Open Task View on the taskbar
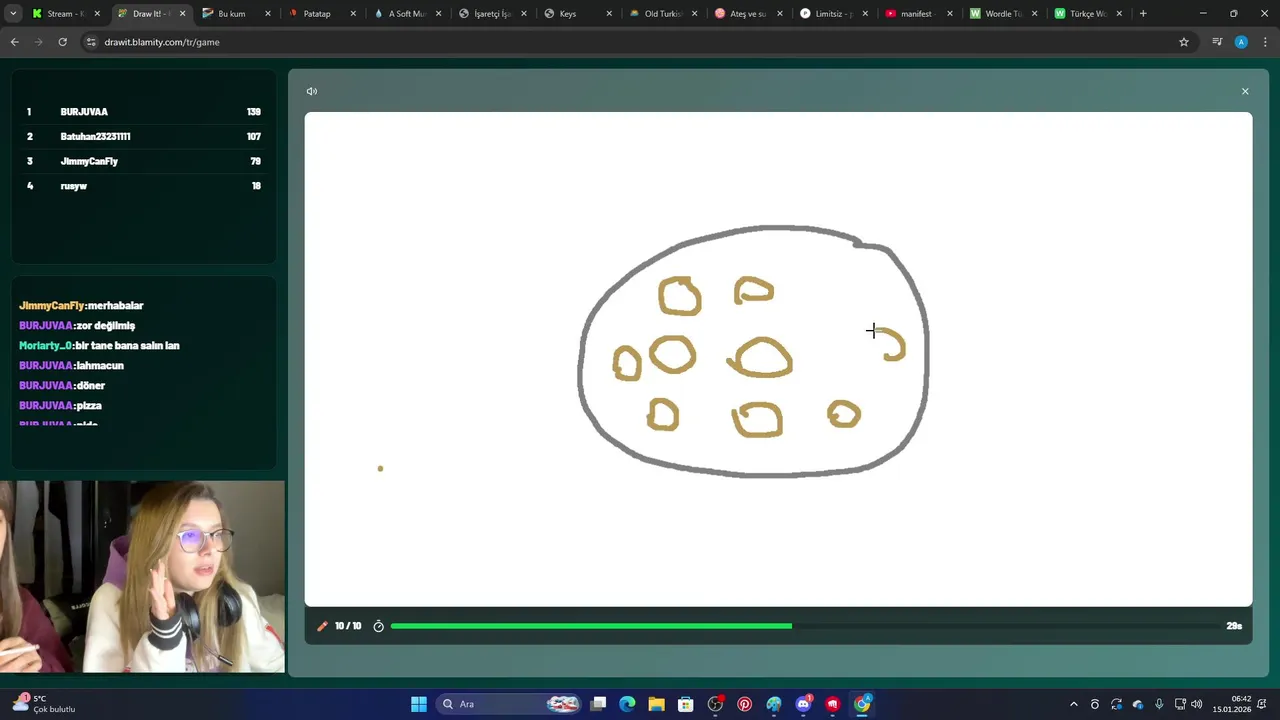The width and height of the screenshot is (1280, 720). pyautogui.click(x=598, y=704)
